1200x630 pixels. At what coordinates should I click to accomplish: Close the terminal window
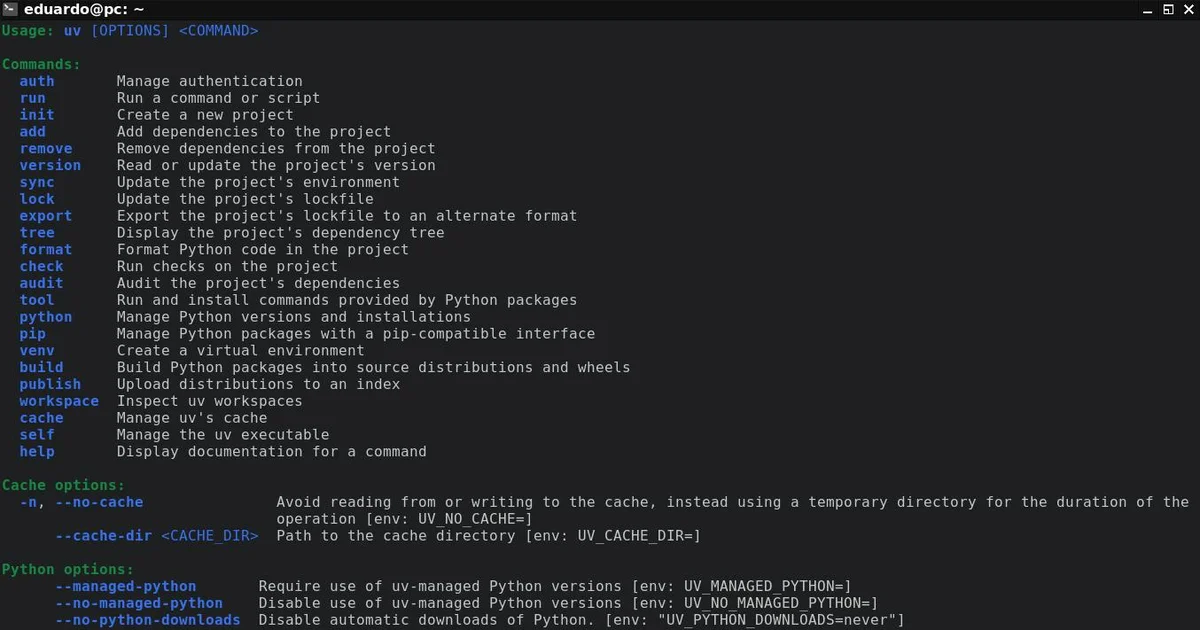1187,10
